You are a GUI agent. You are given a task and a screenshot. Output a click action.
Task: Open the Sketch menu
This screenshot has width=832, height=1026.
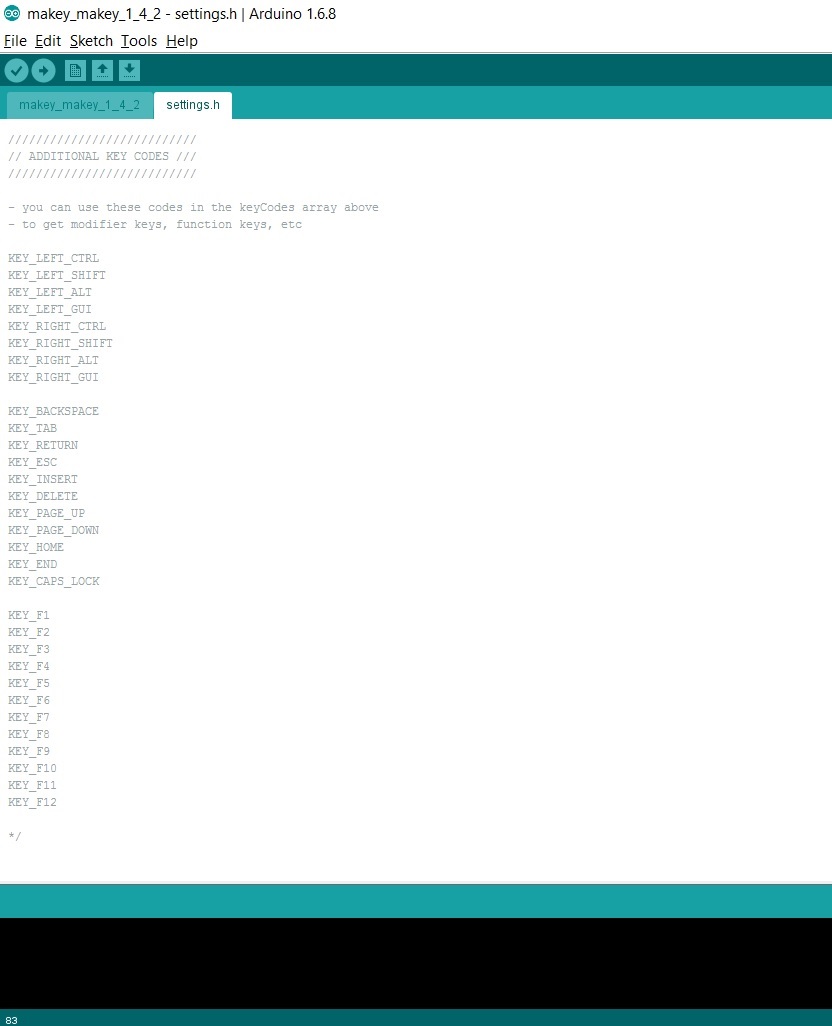click(x=91, y=41)
